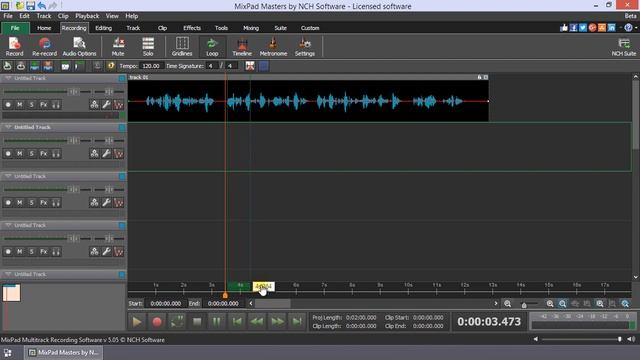
Task: Collapse the second Untitled Track header
Action: [8, 127]
